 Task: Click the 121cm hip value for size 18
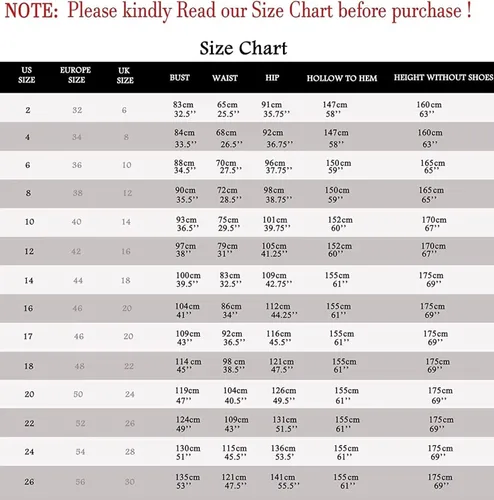coord(281,362)
